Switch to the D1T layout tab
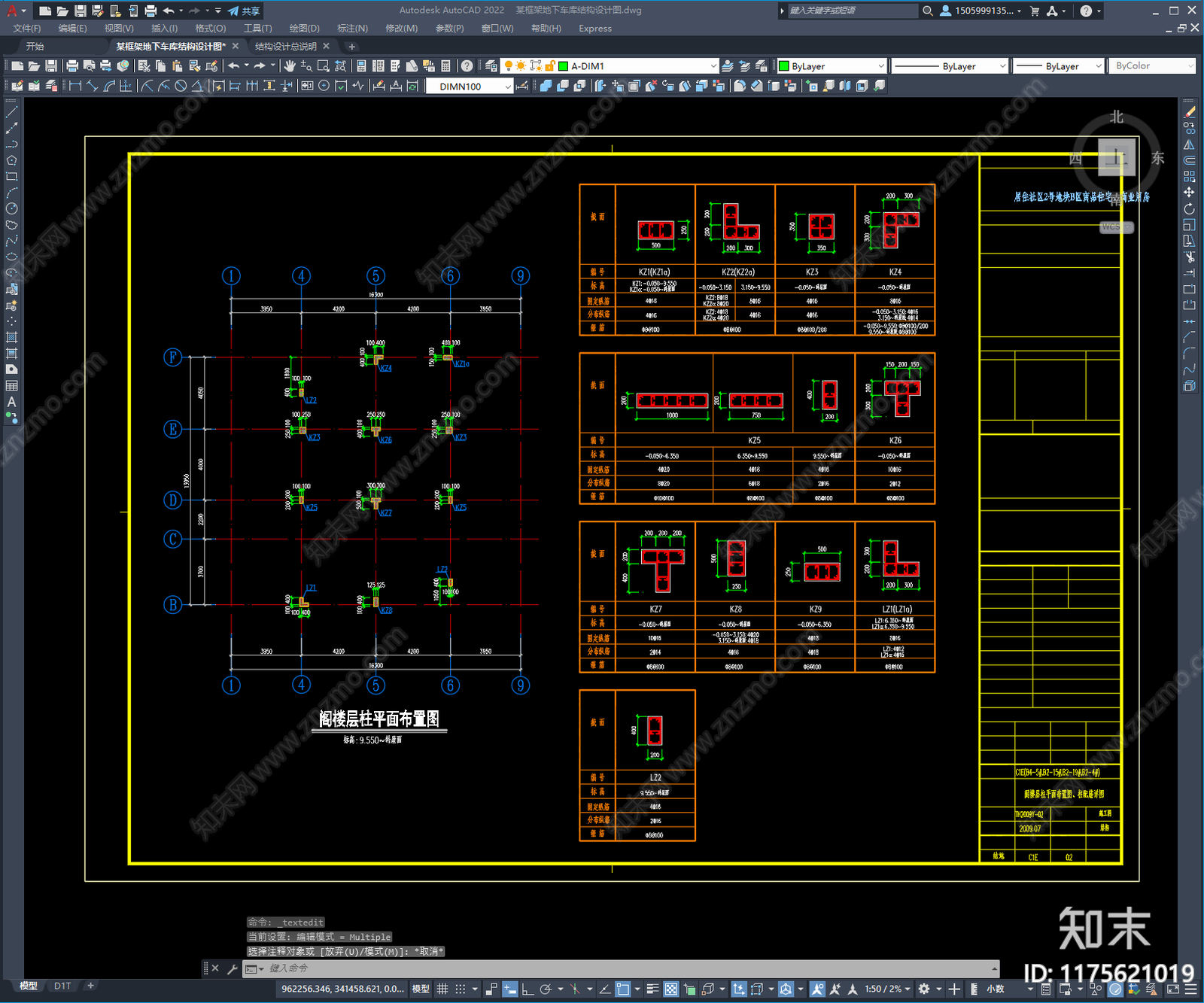The width and height of the screenshot is (1204, 1003). coord(62,986)
